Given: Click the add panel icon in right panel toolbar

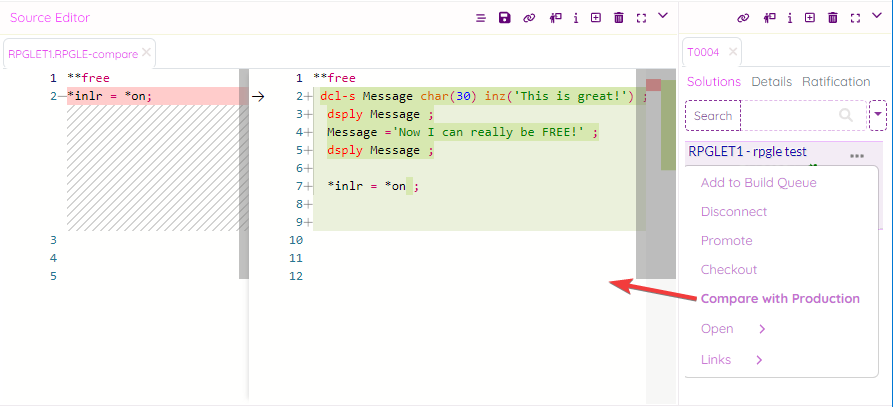Looking at the screenshot, I should 810,18.
